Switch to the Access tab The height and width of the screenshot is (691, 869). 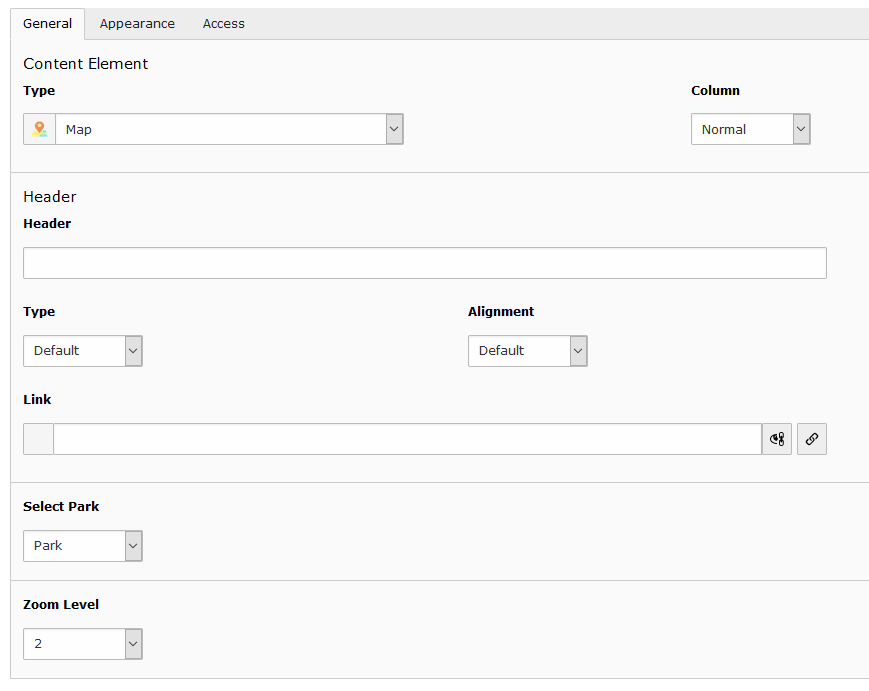223,24
